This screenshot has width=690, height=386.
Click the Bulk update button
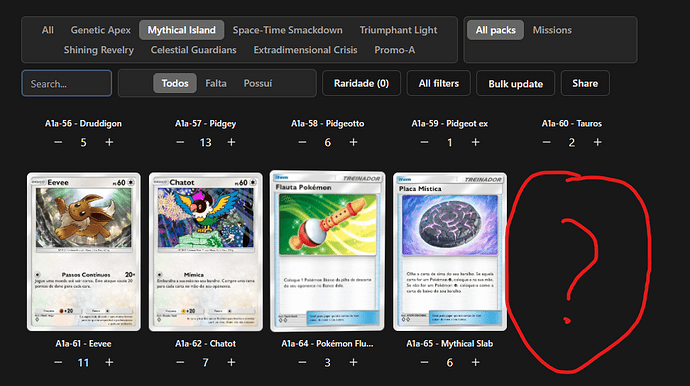(516, 83)
